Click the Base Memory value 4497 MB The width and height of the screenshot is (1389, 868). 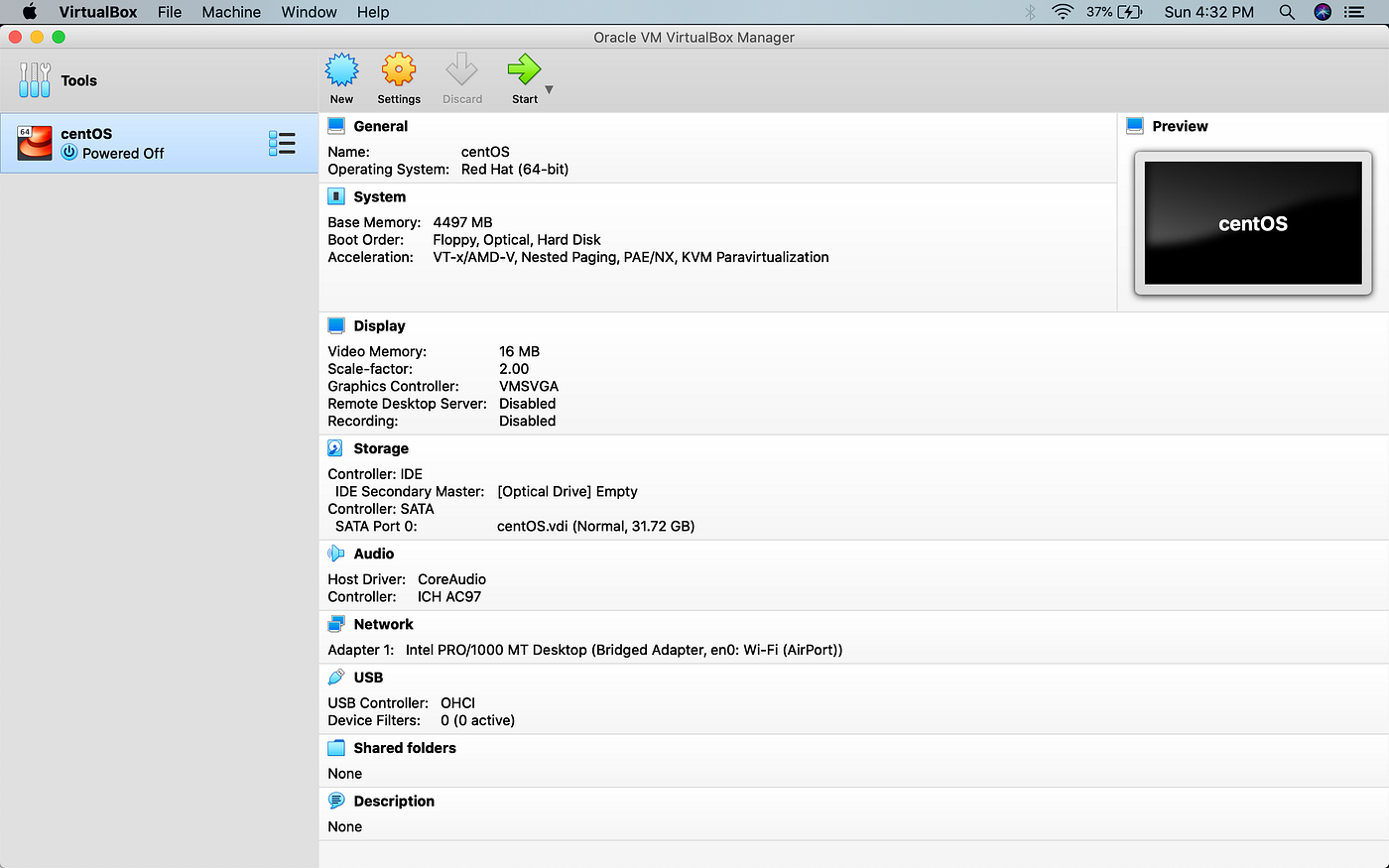(x=462, y=222)
